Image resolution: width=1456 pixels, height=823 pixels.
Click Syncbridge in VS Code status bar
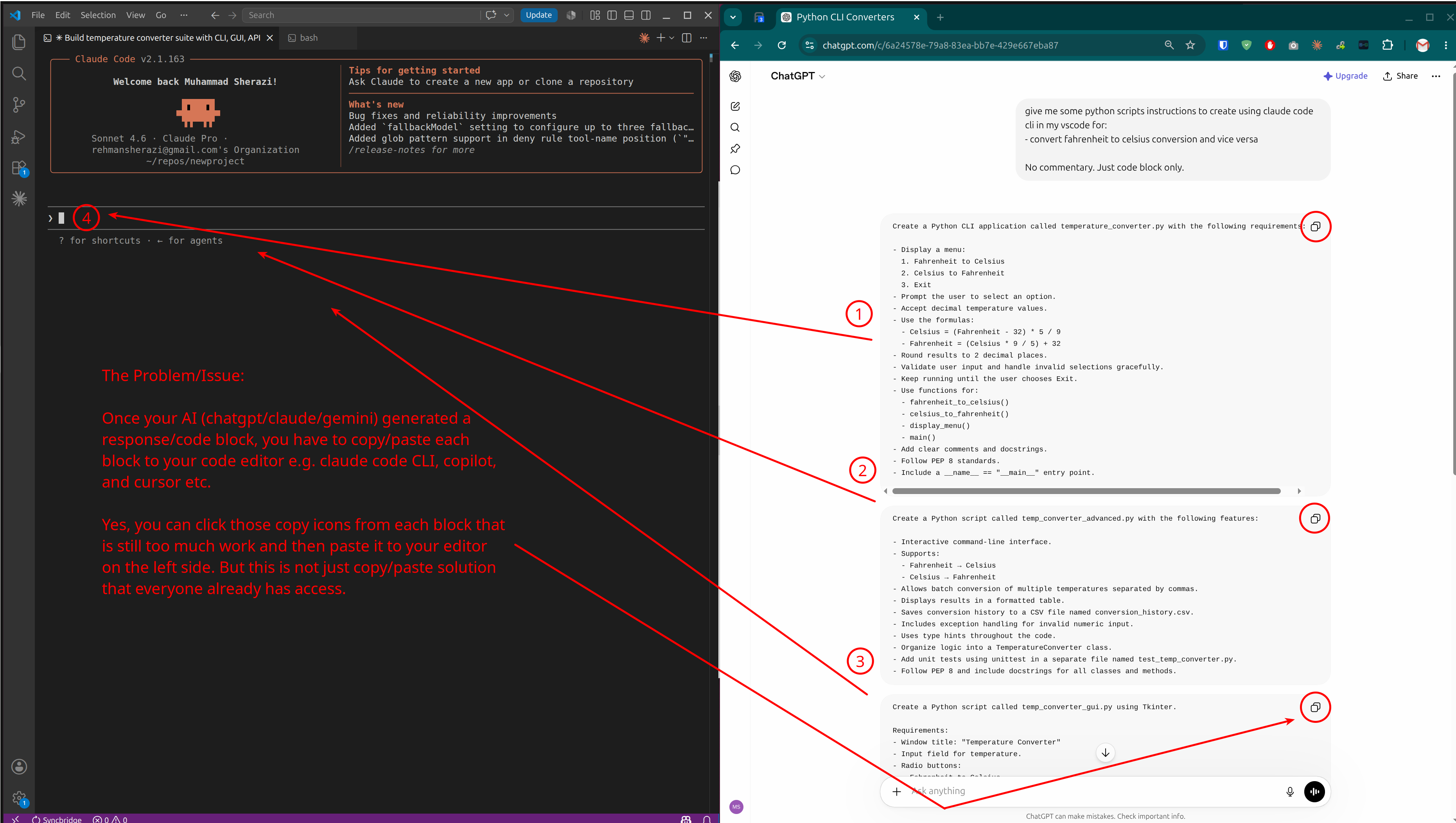coord(57,819)
